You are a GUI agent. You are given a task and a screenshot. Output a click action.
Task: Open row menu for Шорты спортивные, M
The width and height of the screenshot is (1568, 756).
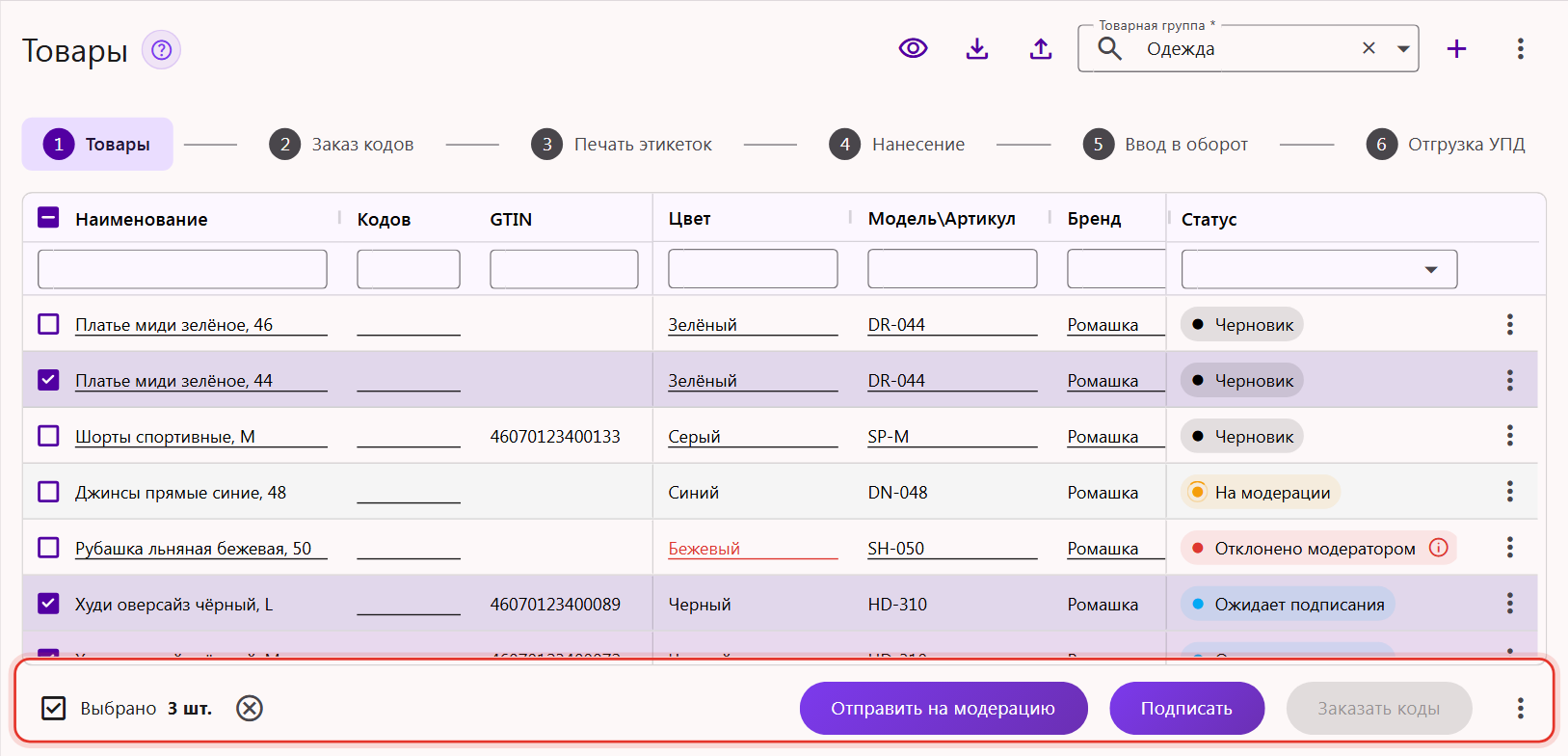click(x=1509, y=436)
